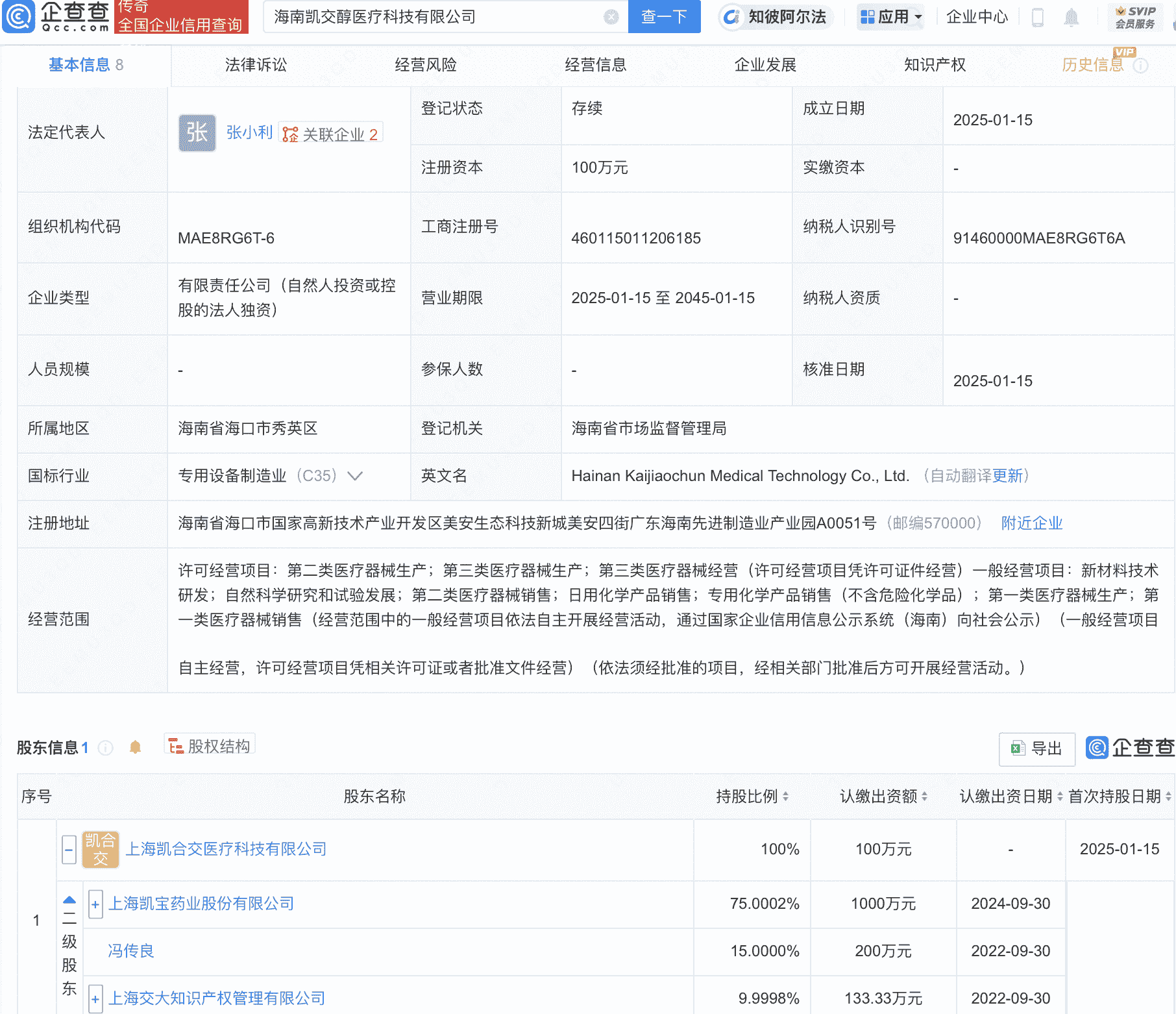This screenshot has height=1014, width=1176.
Task: Click the info icon beside 股东信息
Action: [x=106, y=747]
